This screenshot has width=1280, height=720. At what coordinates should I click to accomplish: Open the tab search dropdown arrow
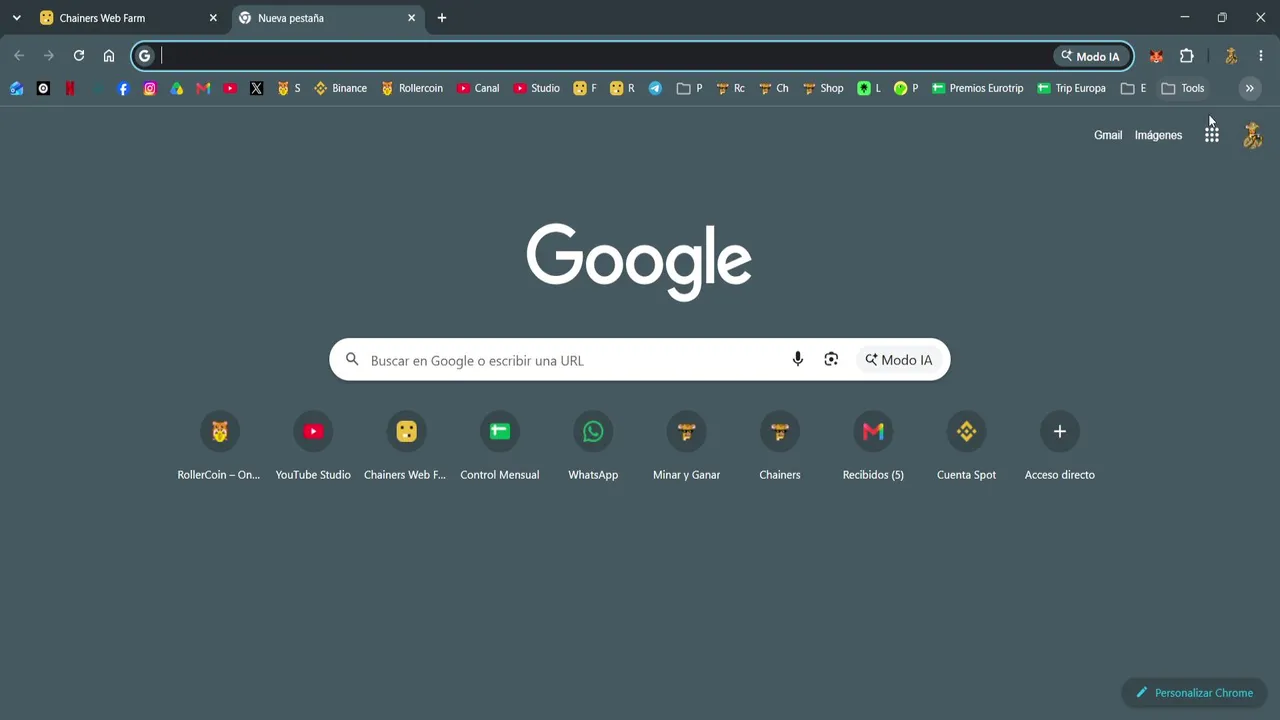coord(16,18)
